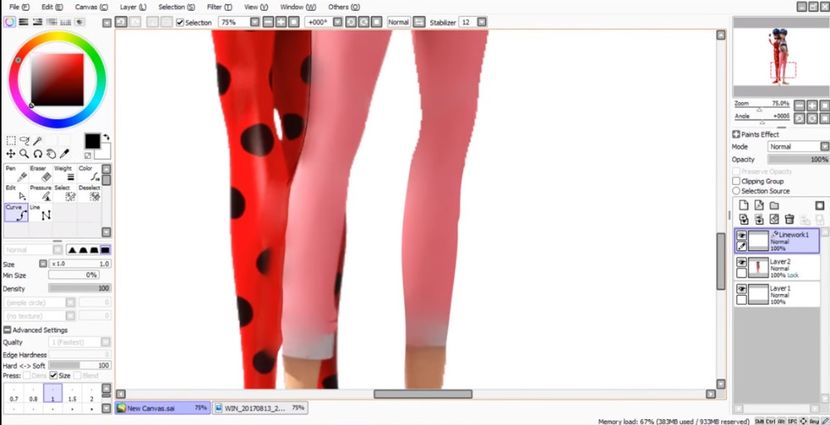
Task: Adjust the layer Opacity slider
Action: tap(798, 159)
